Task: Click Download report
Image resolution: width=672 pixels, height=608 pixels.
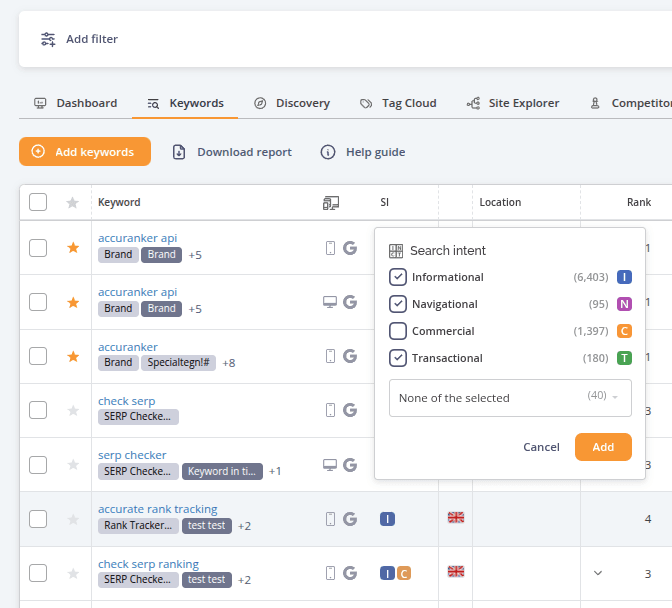Action: [x=232, y=152]
